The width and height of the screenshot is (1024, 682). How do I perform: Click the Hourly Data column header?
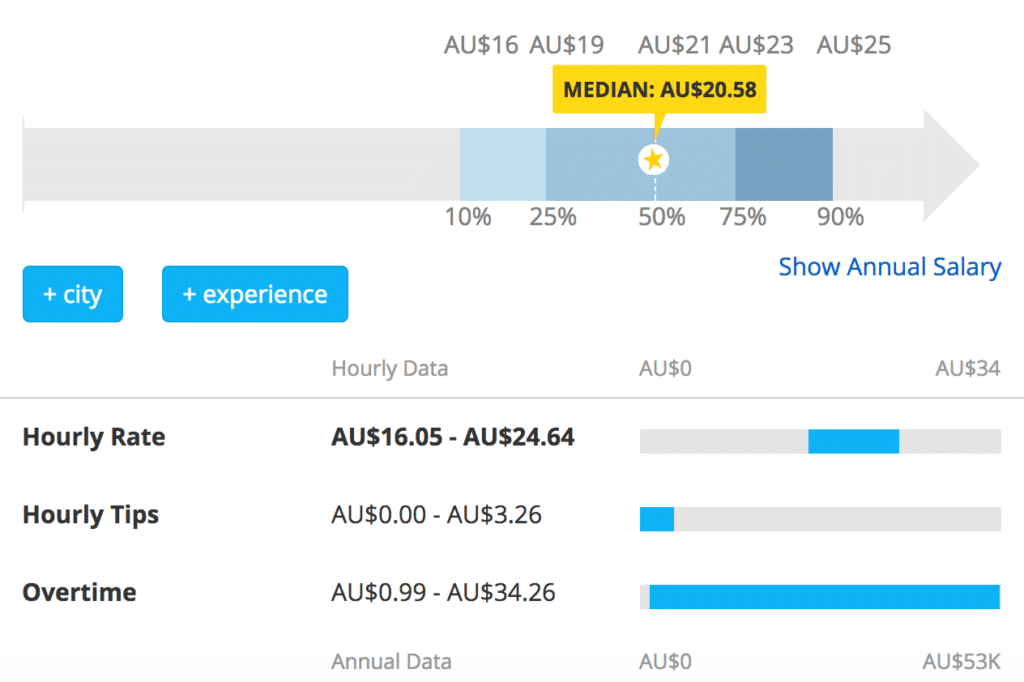point(389,368)
